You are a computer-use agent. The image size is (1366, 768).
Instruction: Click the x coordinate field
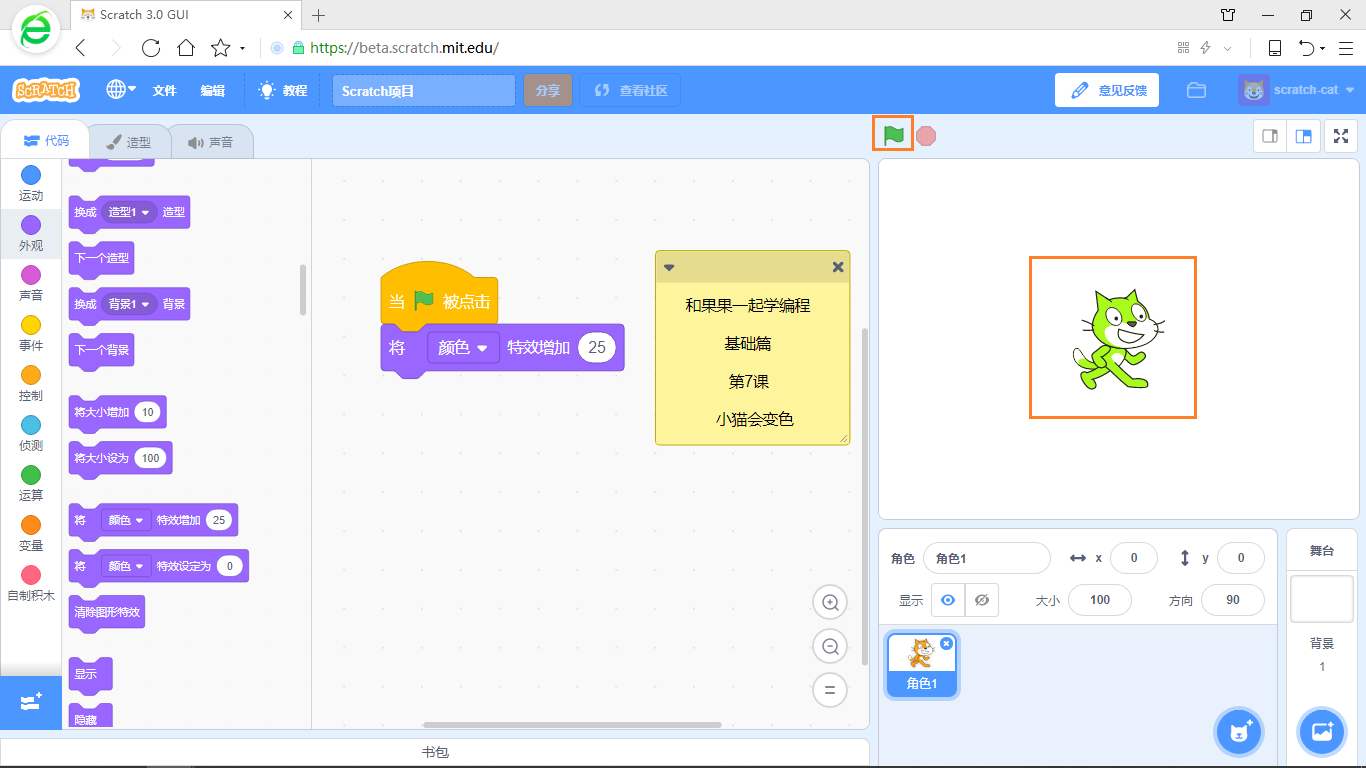click(1134, 558)
